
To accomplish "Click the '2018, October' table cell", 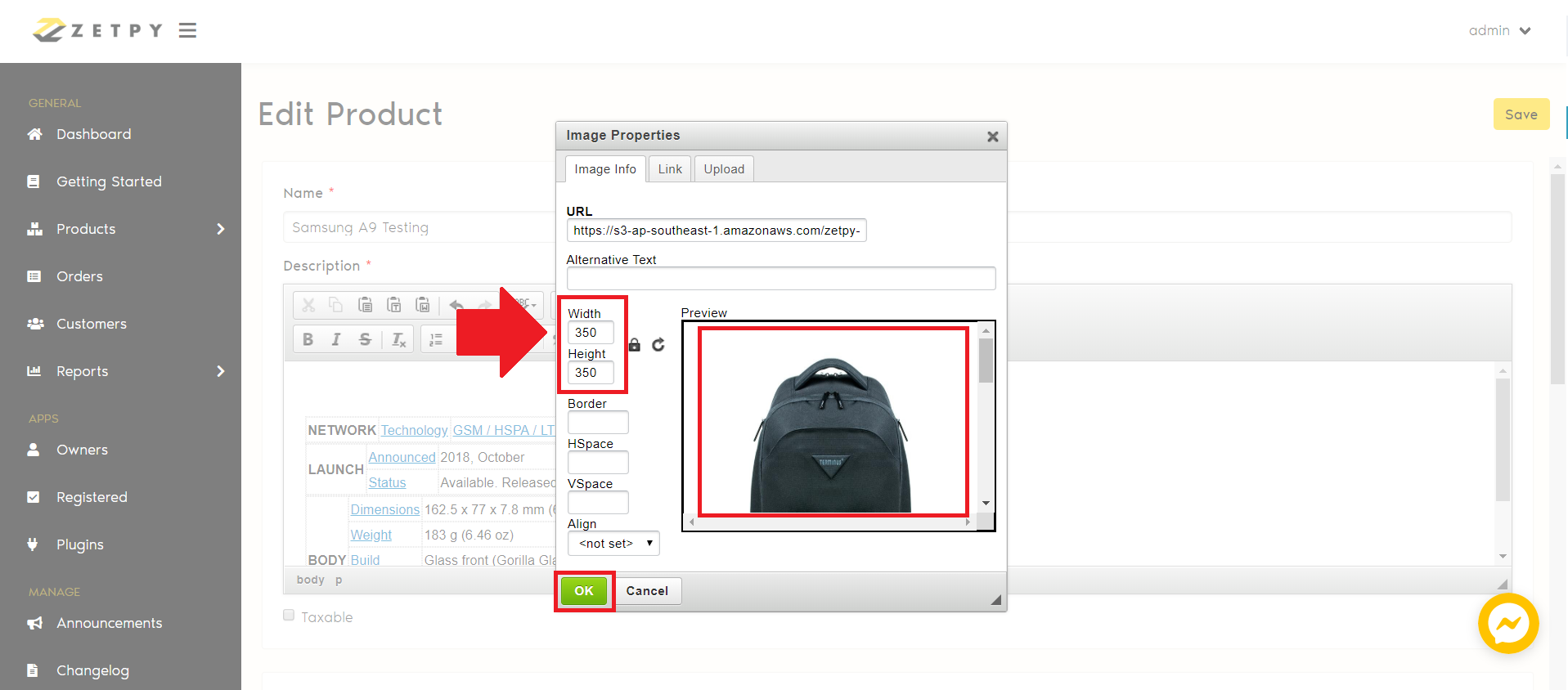I will click(483, 457).
